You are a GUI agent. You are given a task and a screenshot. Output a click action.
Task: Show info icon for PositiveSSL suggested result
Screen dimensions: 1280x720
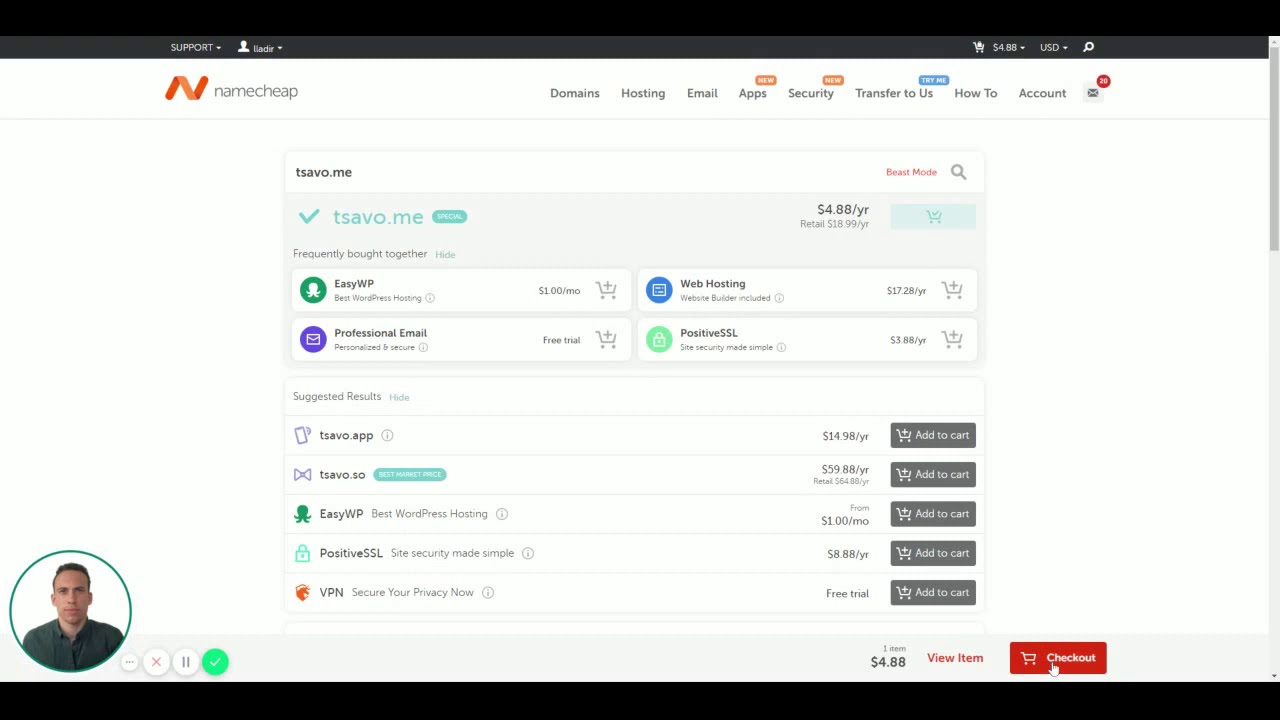(x=528, y=553)
